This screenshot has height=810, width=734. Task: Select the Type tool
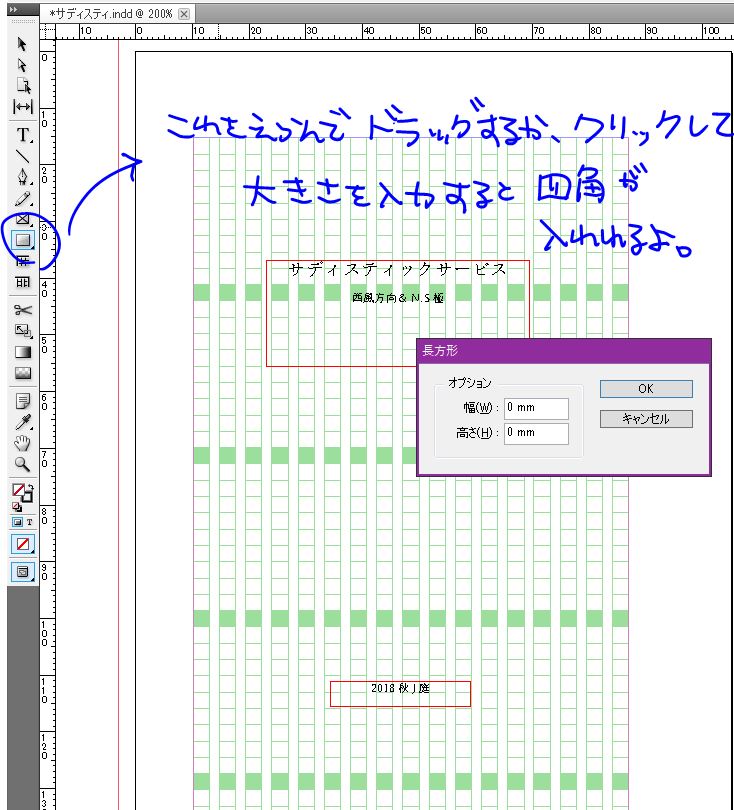point(23,135)
